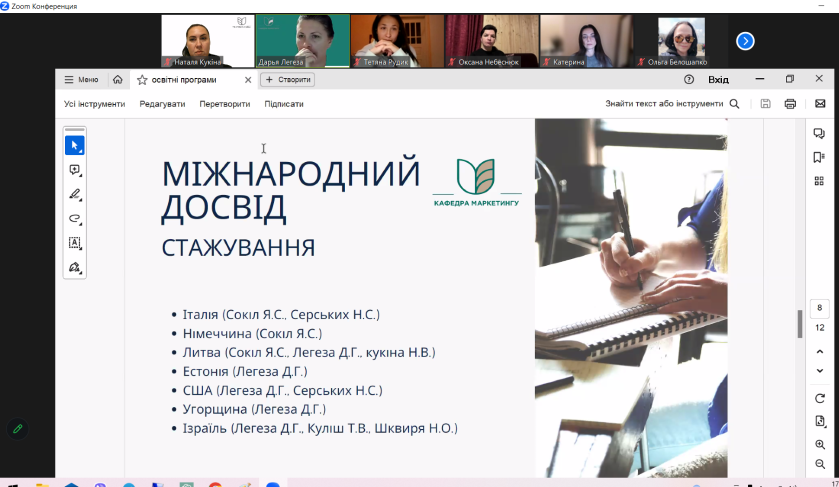Select the arrow selection tool
This screenshot has height=487, width=839.
point(74,146)
